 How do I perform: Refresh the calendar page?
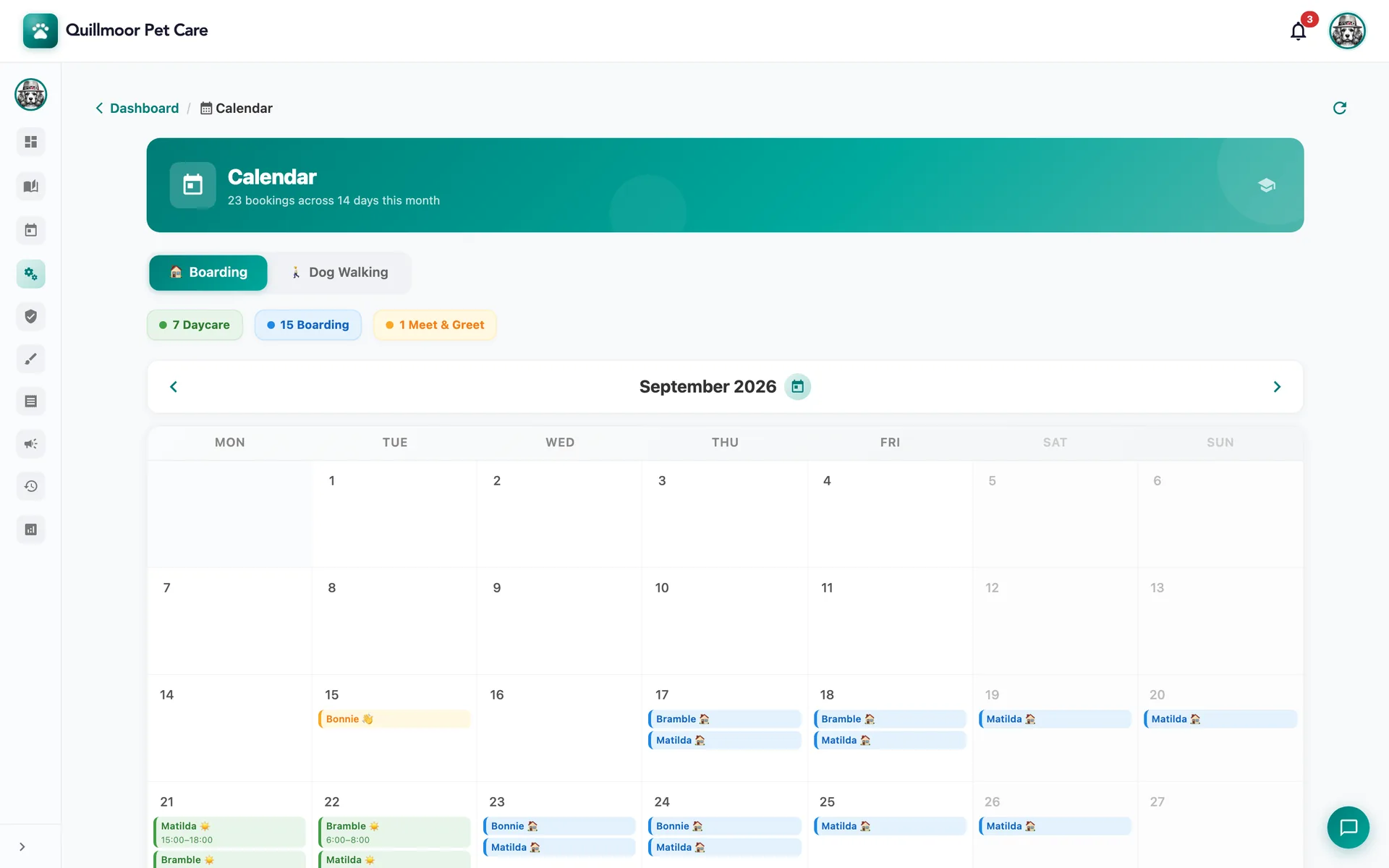point(1340,108)
